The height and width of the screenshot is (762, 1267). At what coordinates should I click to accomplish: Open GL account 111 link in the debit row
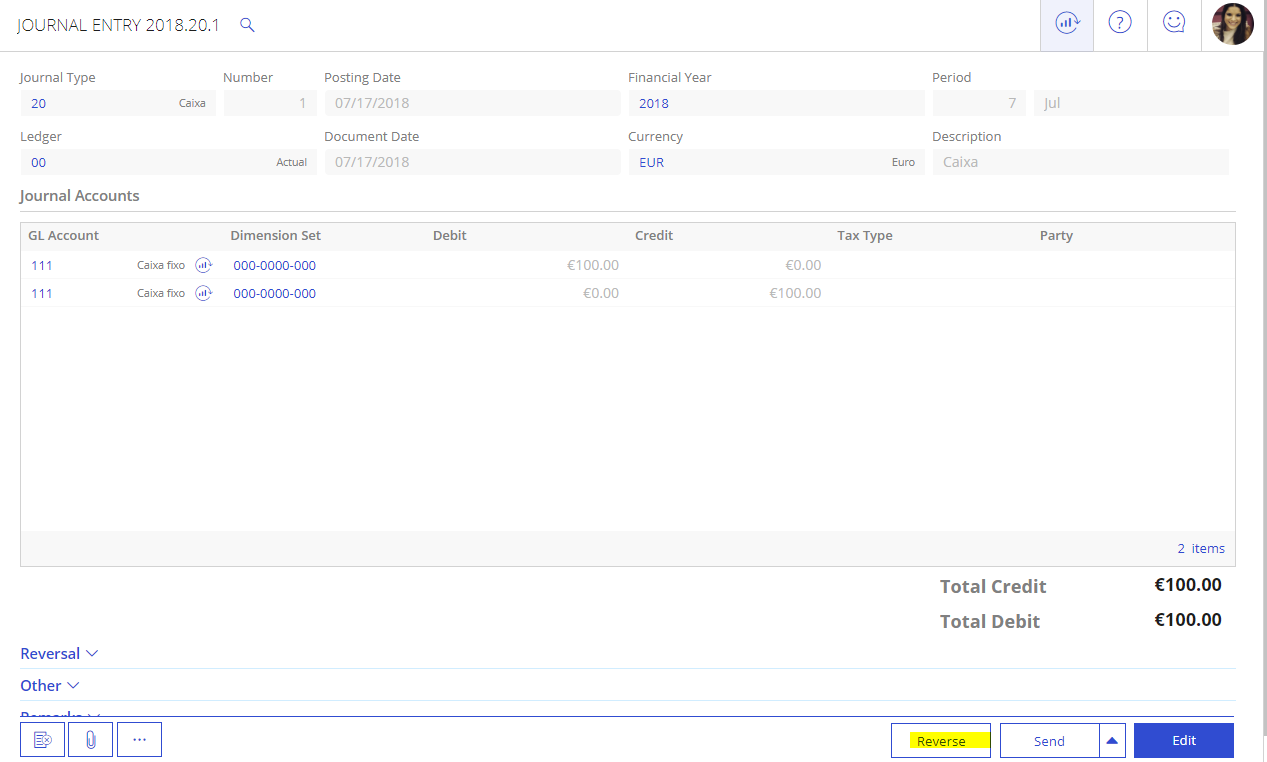pos(42,265)
